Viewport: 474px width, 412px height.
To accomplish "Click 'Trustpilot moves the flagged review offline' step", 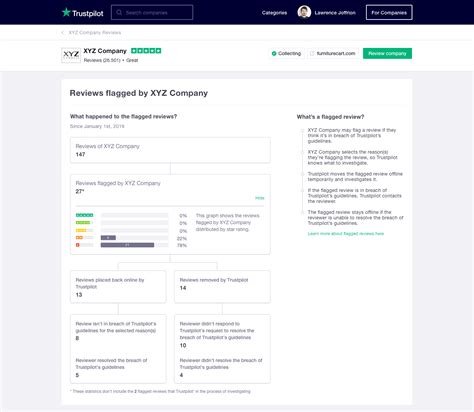I will coord(355,177).
